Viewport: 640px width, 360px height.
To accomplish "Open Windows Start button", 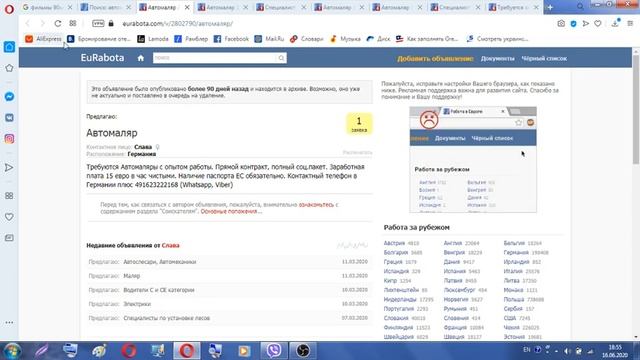I will [12, 351].
